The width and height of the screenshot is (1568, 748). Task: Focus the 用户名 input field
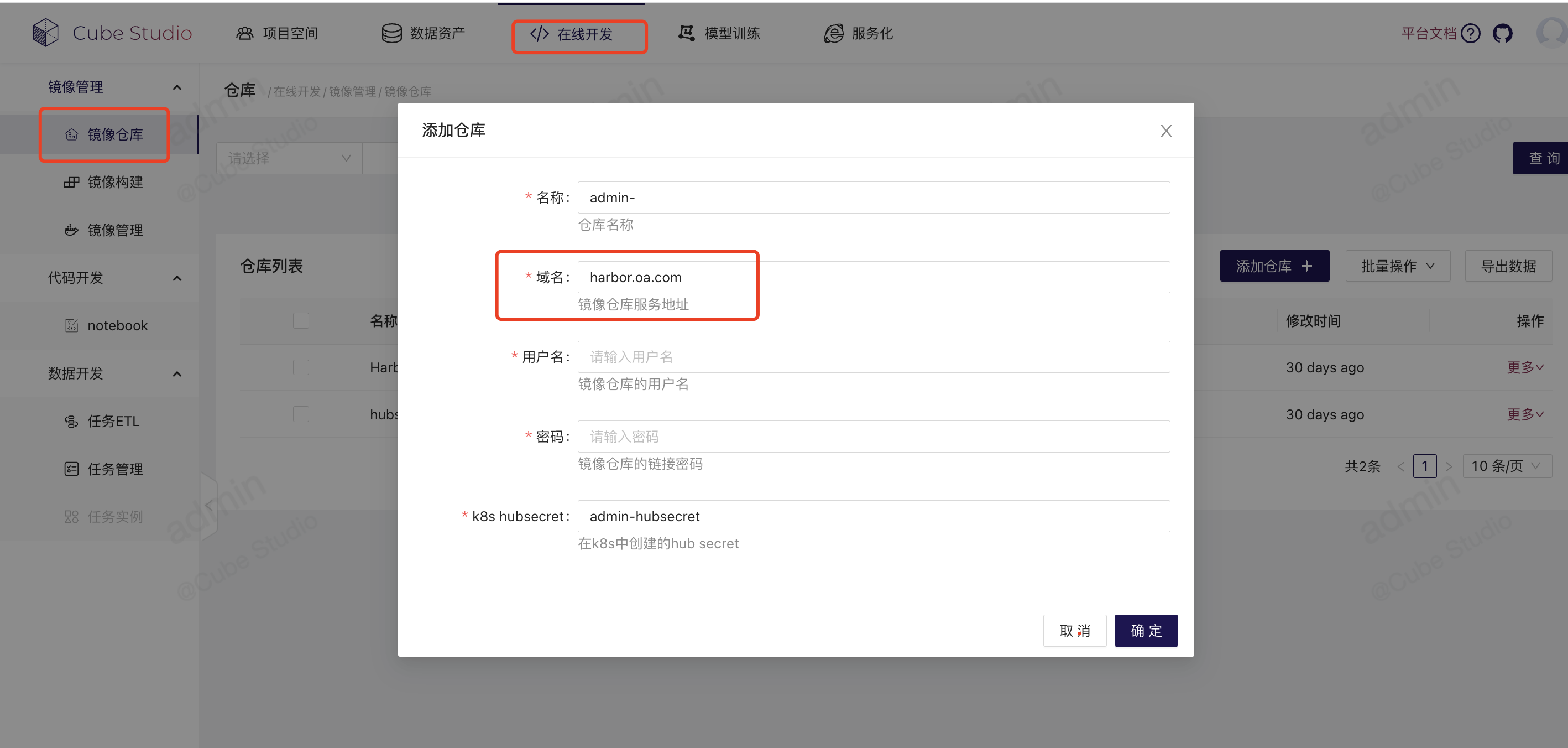click(873, 357)
